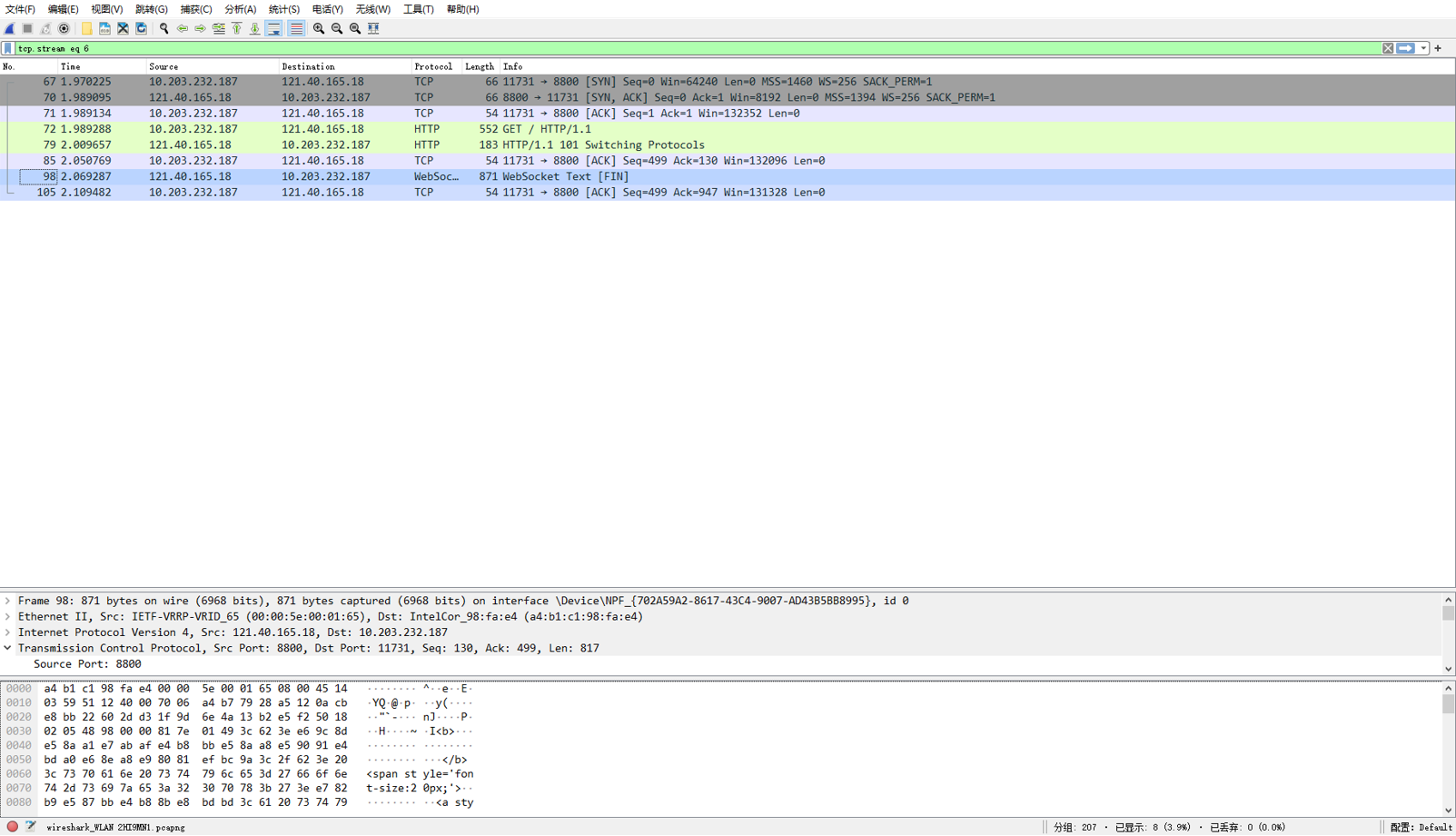Viewport: 1456px width, 836px height.
Task: Jump to the first packet
Action: coord(237,28)
